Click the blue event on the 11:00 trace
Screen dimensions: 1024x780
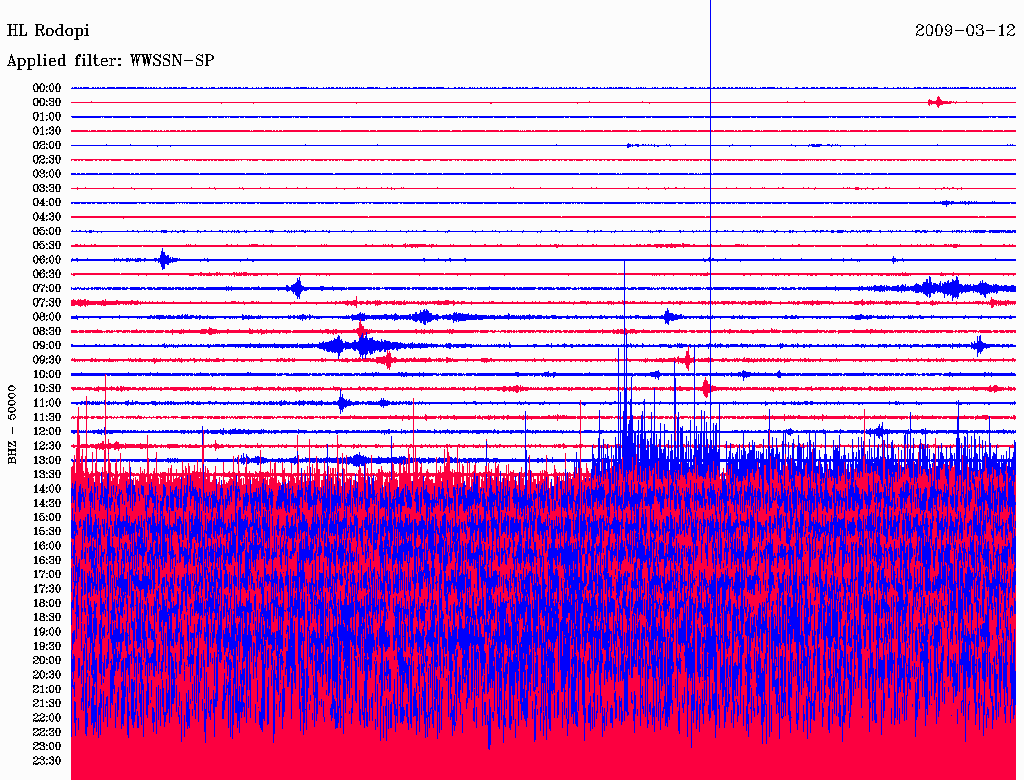tap(342, 403)
